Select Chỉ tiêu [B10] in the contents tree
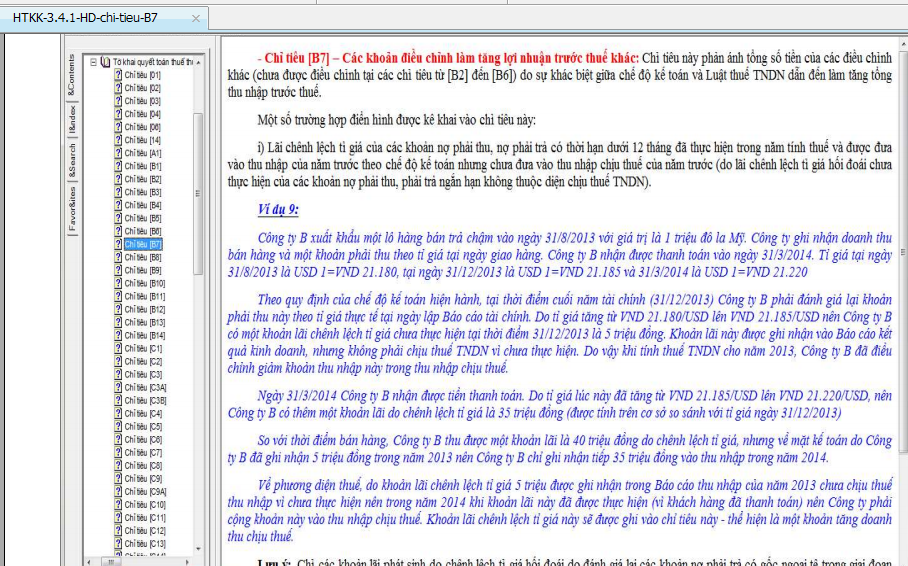The width and height of the screenshot is (908, 566). pyautogui.click(x=144, y=283)
